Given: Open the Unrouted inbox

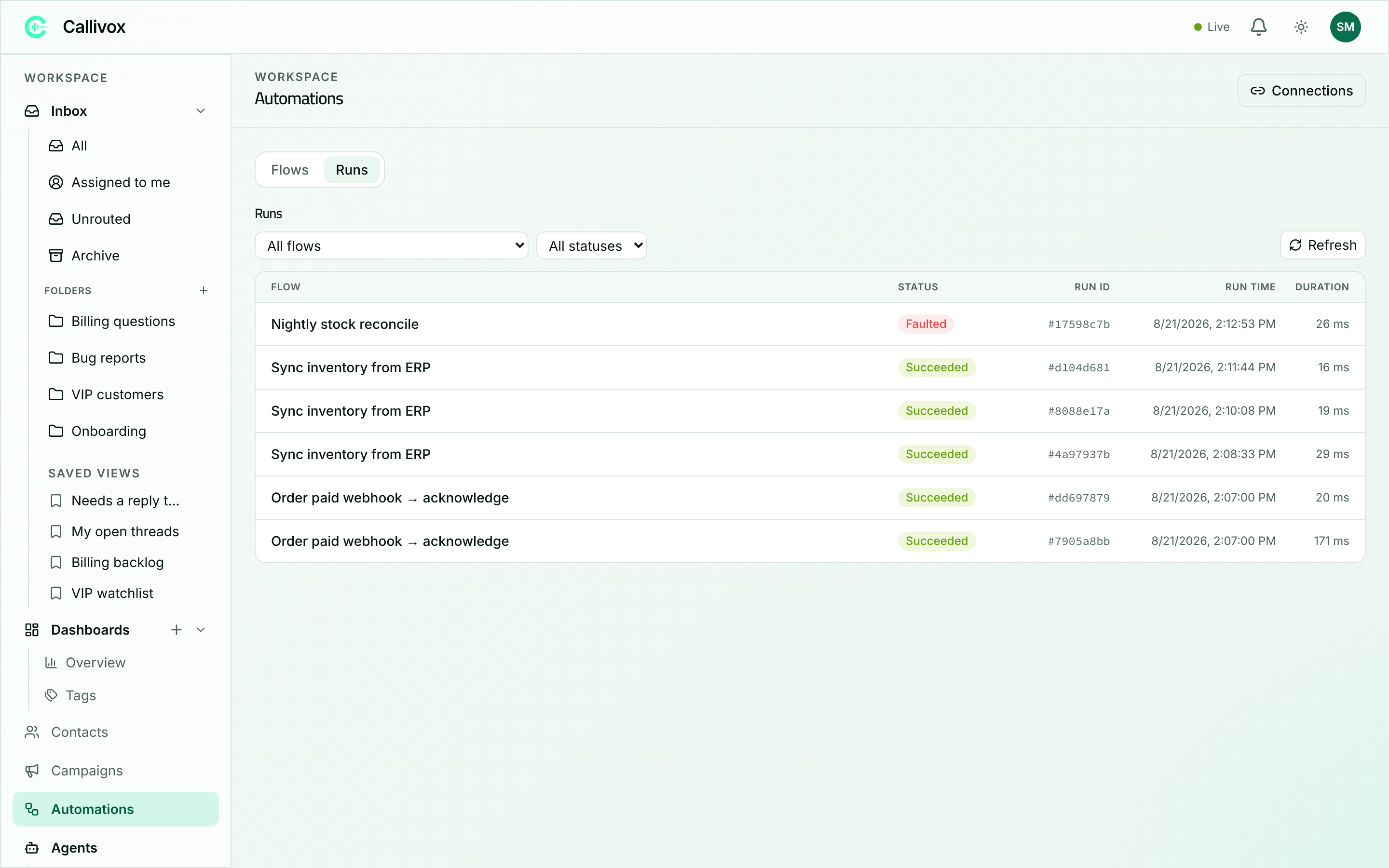Looking at the screenshot, I should point(101,219).
